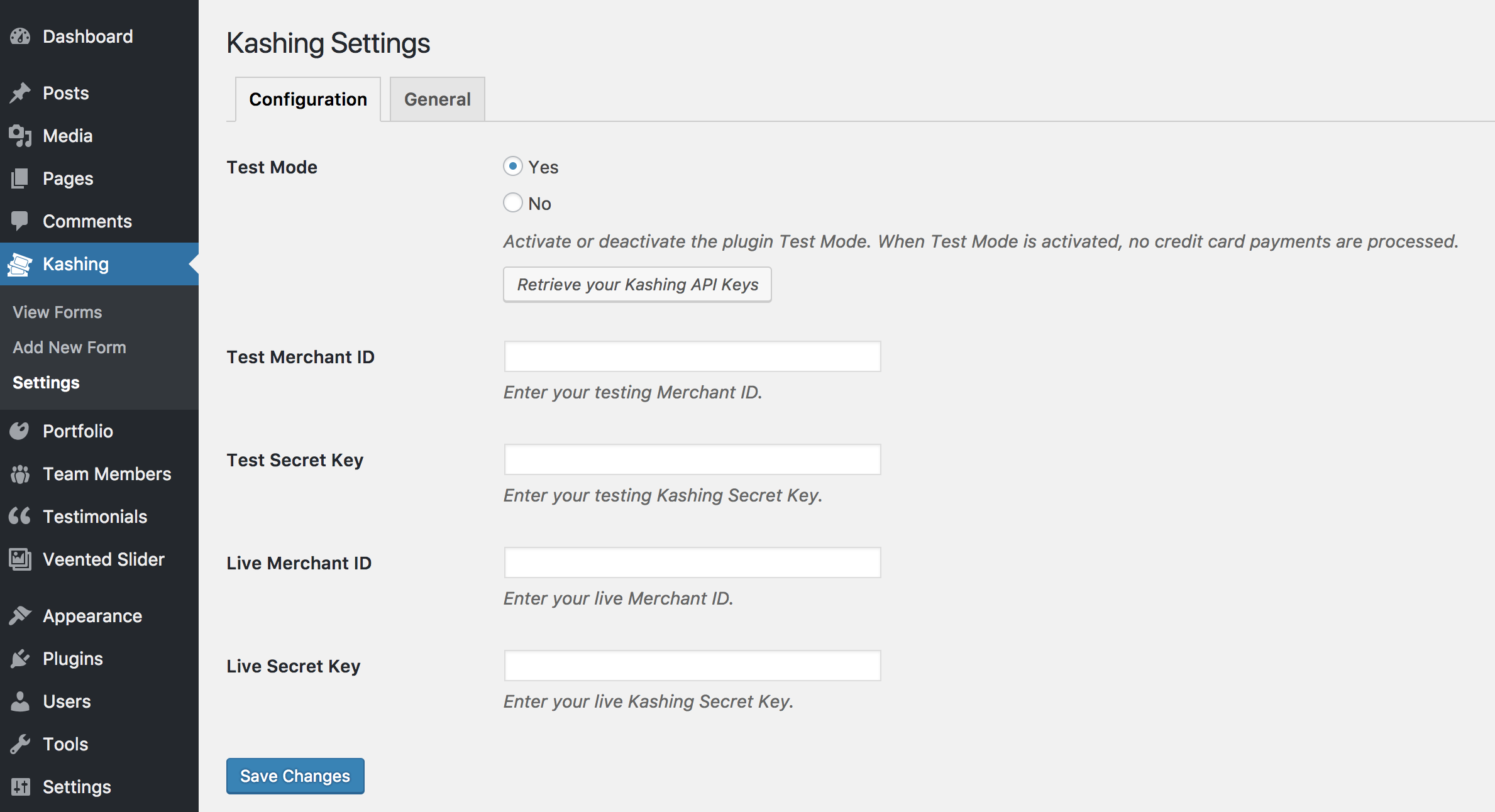Image resolution: width=1495 pixels, height=812 pixels.
Task: Select Yes for Test Mode
Action: (x=513, y=167)
